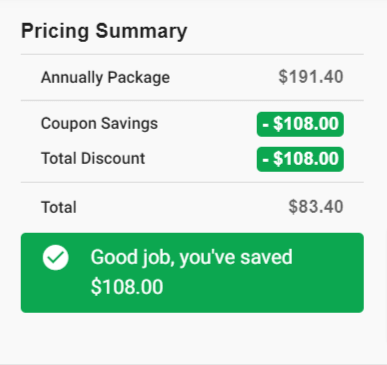The image size is (387, 365).
Task: Click the blank area below the green banner
Action: pos(192,337)
